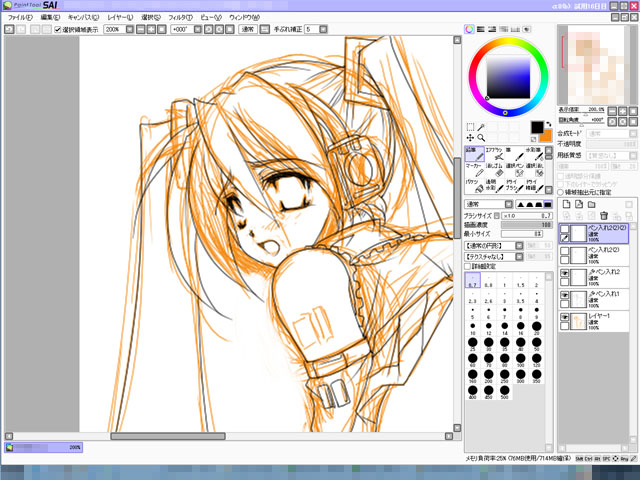Select the 消しゴム eraser tool
This screenshot has width=640, height=480.
[494, 170]
